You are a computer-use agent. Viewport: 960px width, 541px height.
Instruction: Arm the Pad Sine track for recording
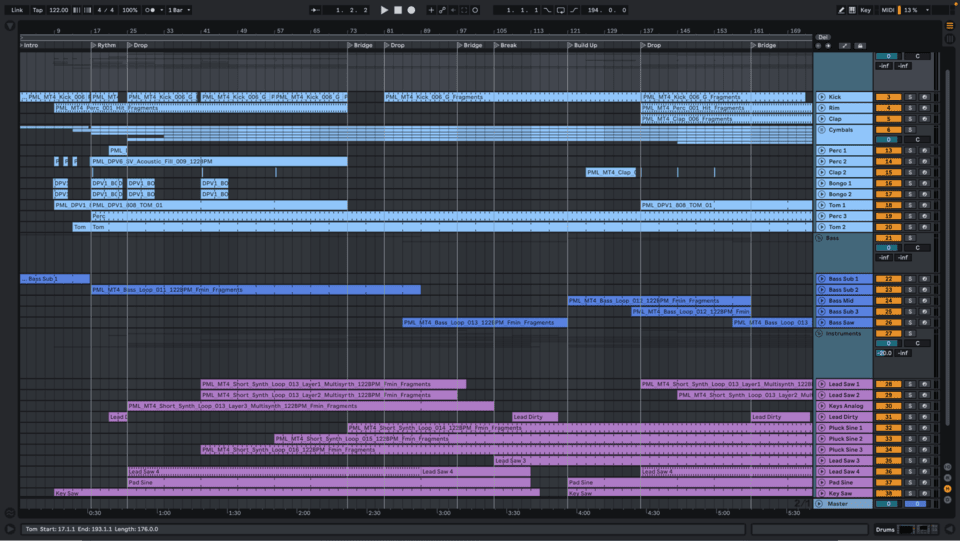tap(924, 482)
